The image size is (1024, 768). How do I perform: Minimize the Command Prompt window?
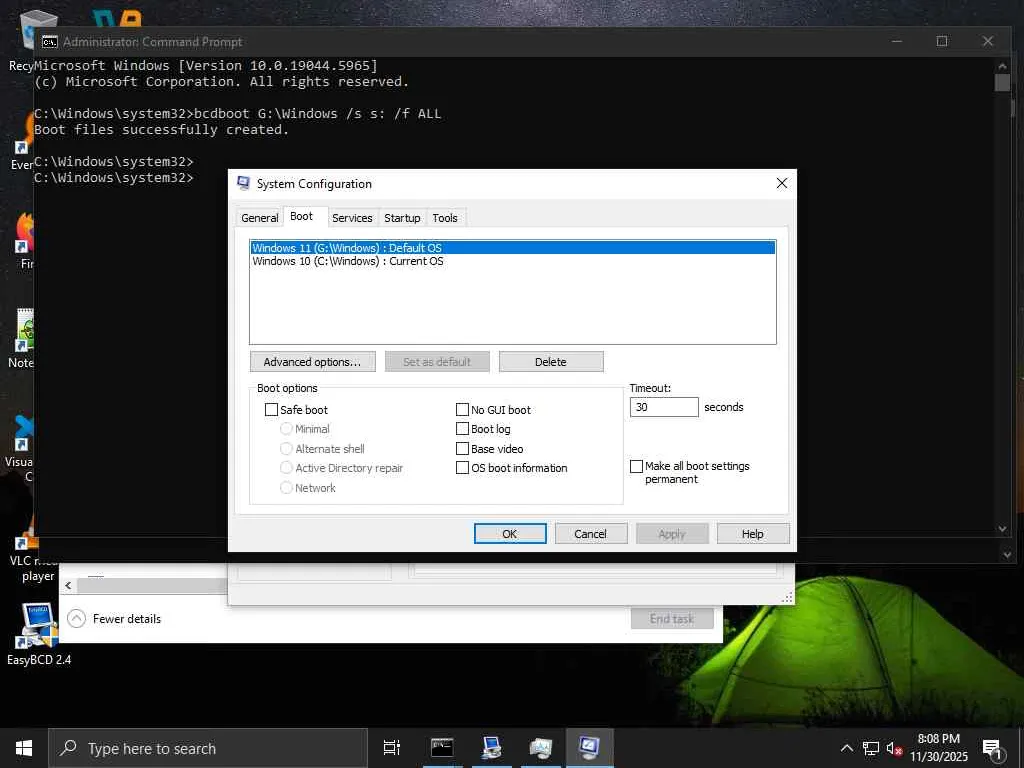(897, 41)
